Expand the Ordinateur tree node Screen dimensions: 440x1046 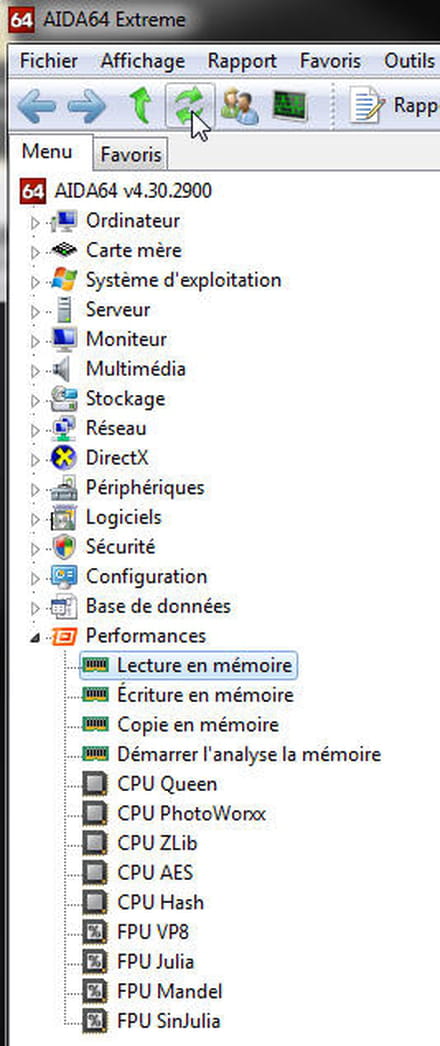[35, 222]
